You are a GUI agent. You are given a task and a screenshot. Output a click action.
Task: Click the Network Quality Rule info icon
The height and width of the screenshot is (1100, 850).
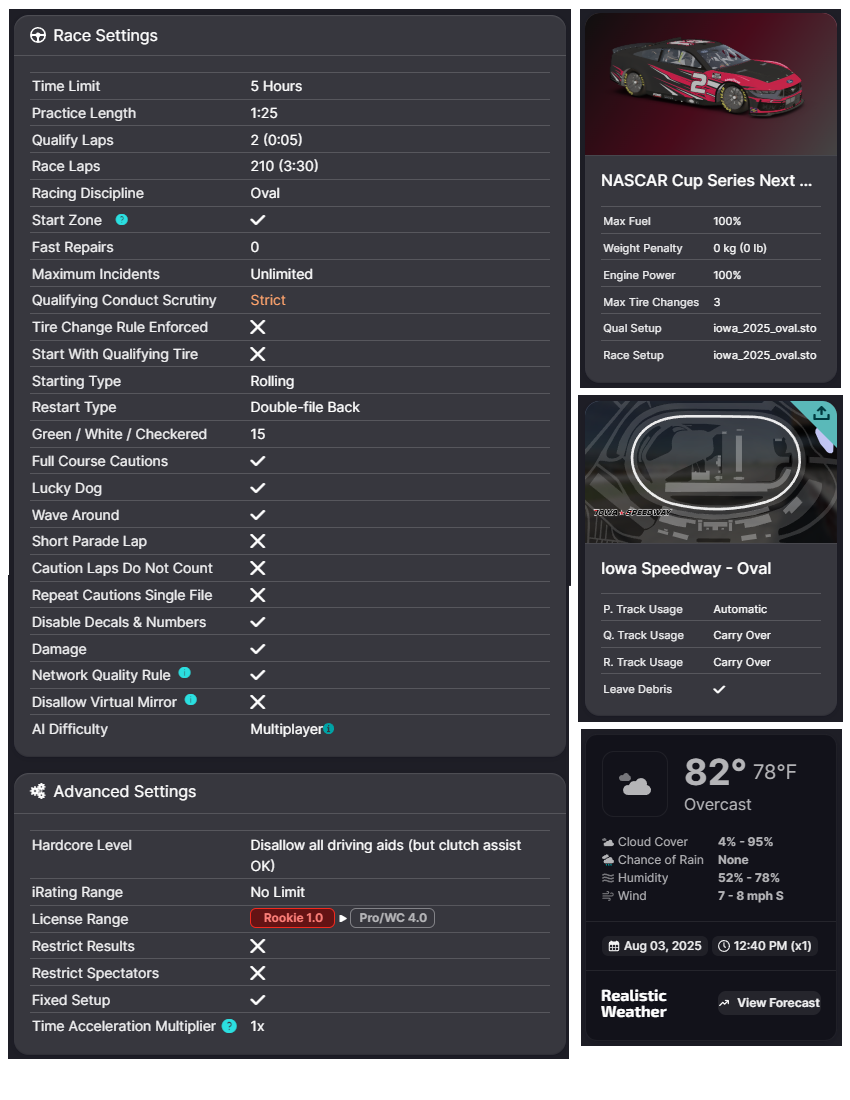click(184, 674)
